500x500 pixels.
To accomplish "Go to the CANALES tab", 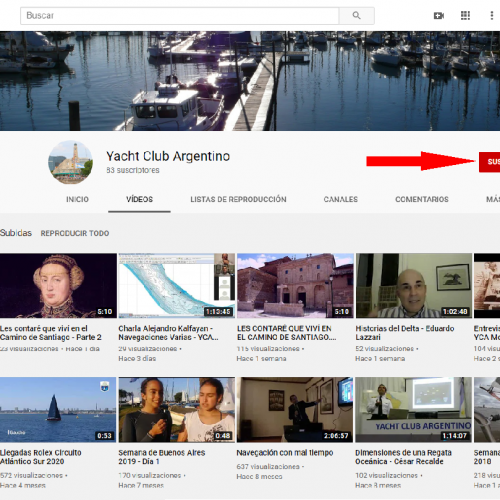I will [x=341, y=199].
